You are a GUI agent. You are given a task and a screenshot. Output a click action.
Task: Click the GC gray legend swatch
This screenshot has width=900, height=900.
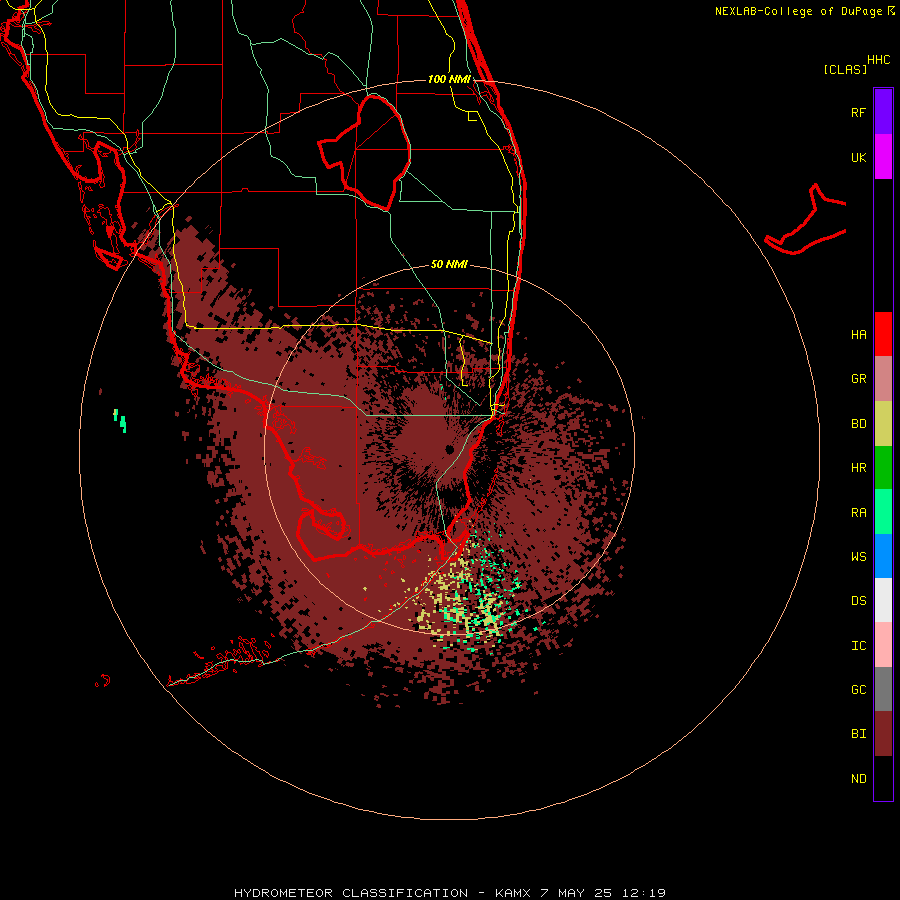click(883, 689)
